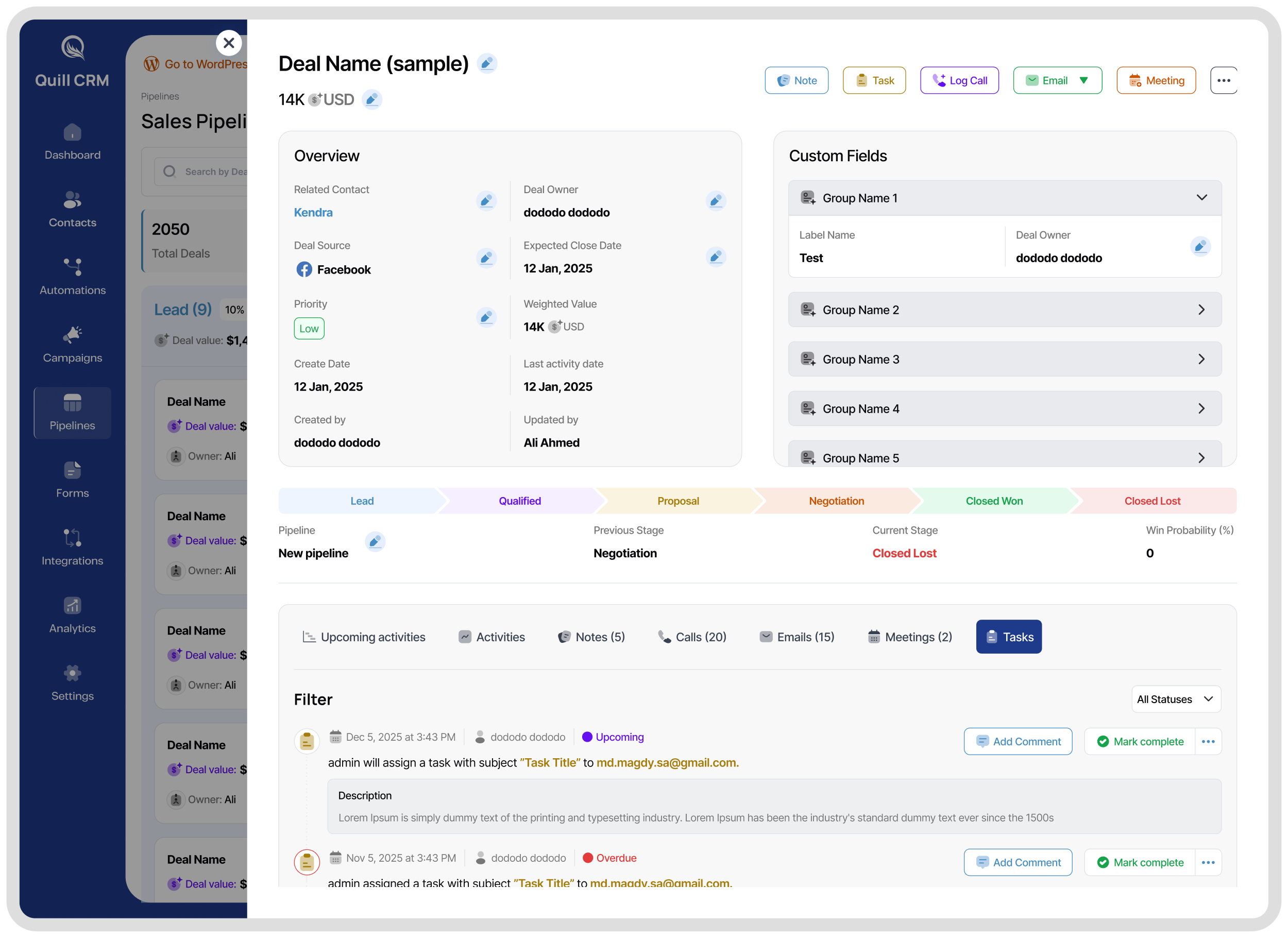Click the Log Call button
The height and width of the screenshot is (938, 1288).
pyautogui.click(x=959, y=81)
